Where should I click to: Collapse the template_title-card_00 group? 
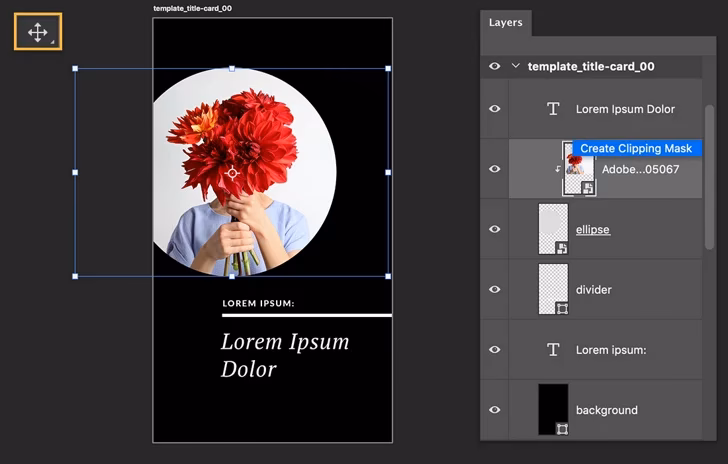[516, 66]
